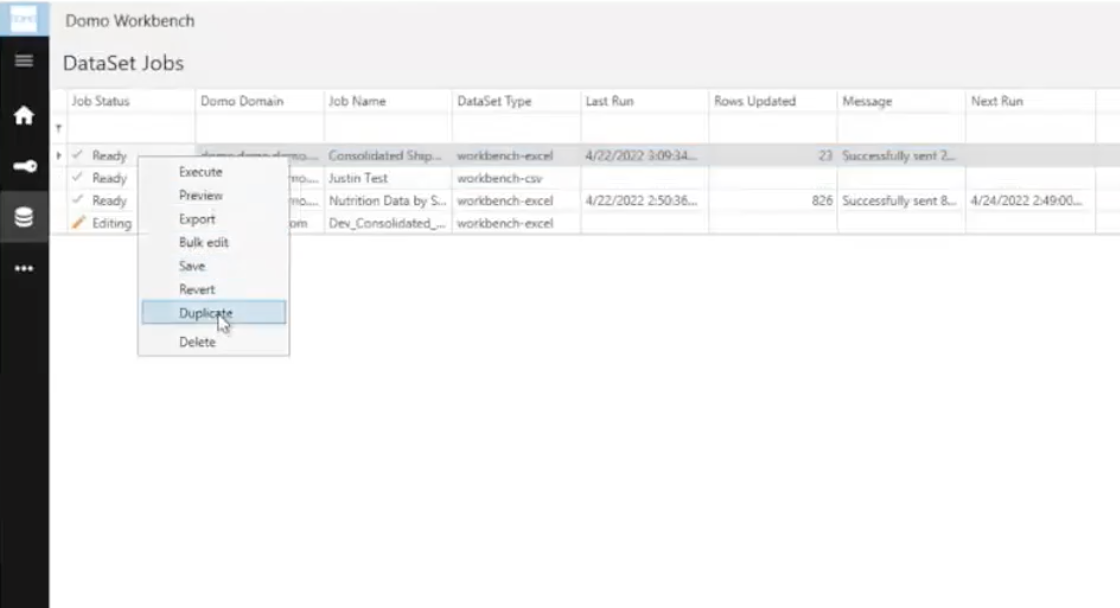Viewport: 1120px width, 608px height.
Task: Select the DataSet Jobs database icon
Action: [x=23, y=216]
